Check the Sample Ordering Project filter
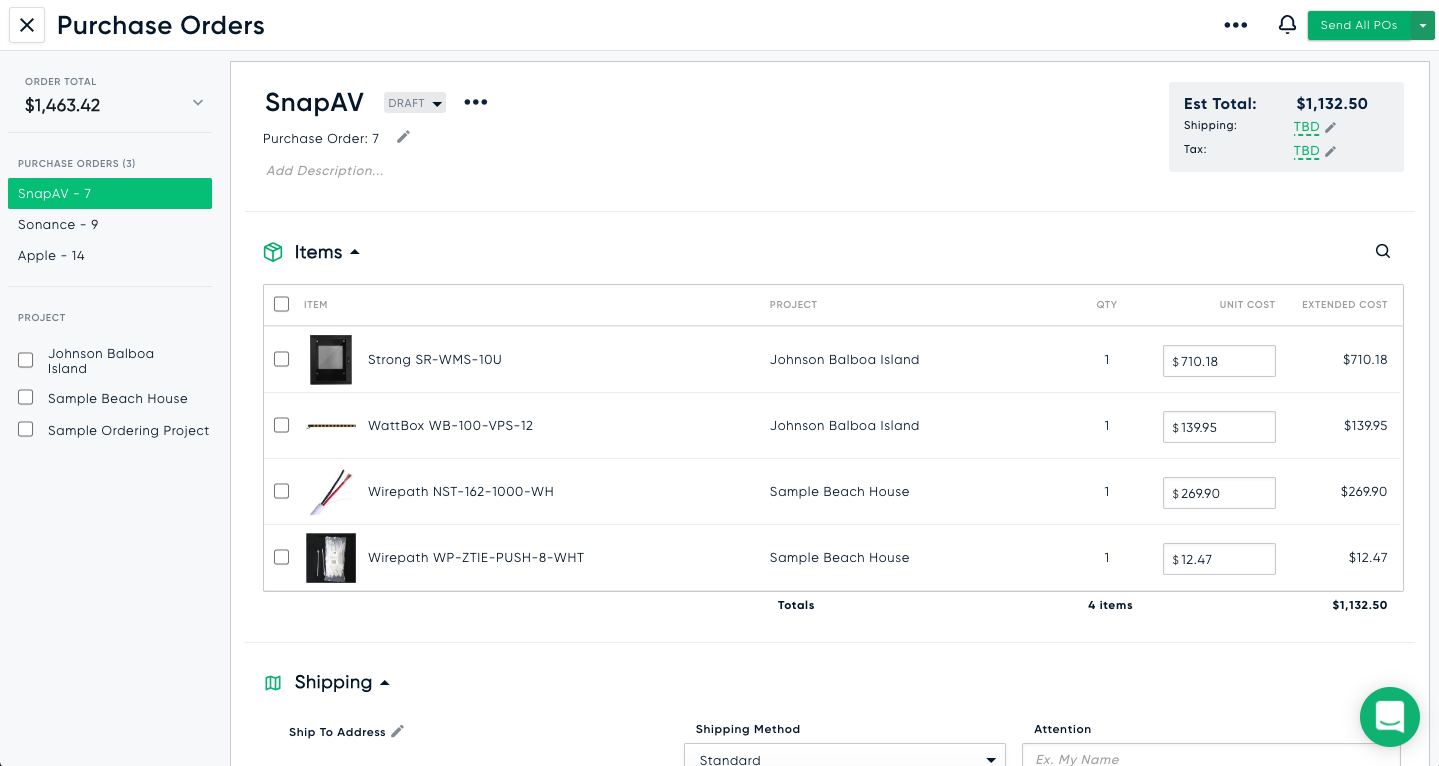This screenshot has width=1439, height=766. point(26,429)
